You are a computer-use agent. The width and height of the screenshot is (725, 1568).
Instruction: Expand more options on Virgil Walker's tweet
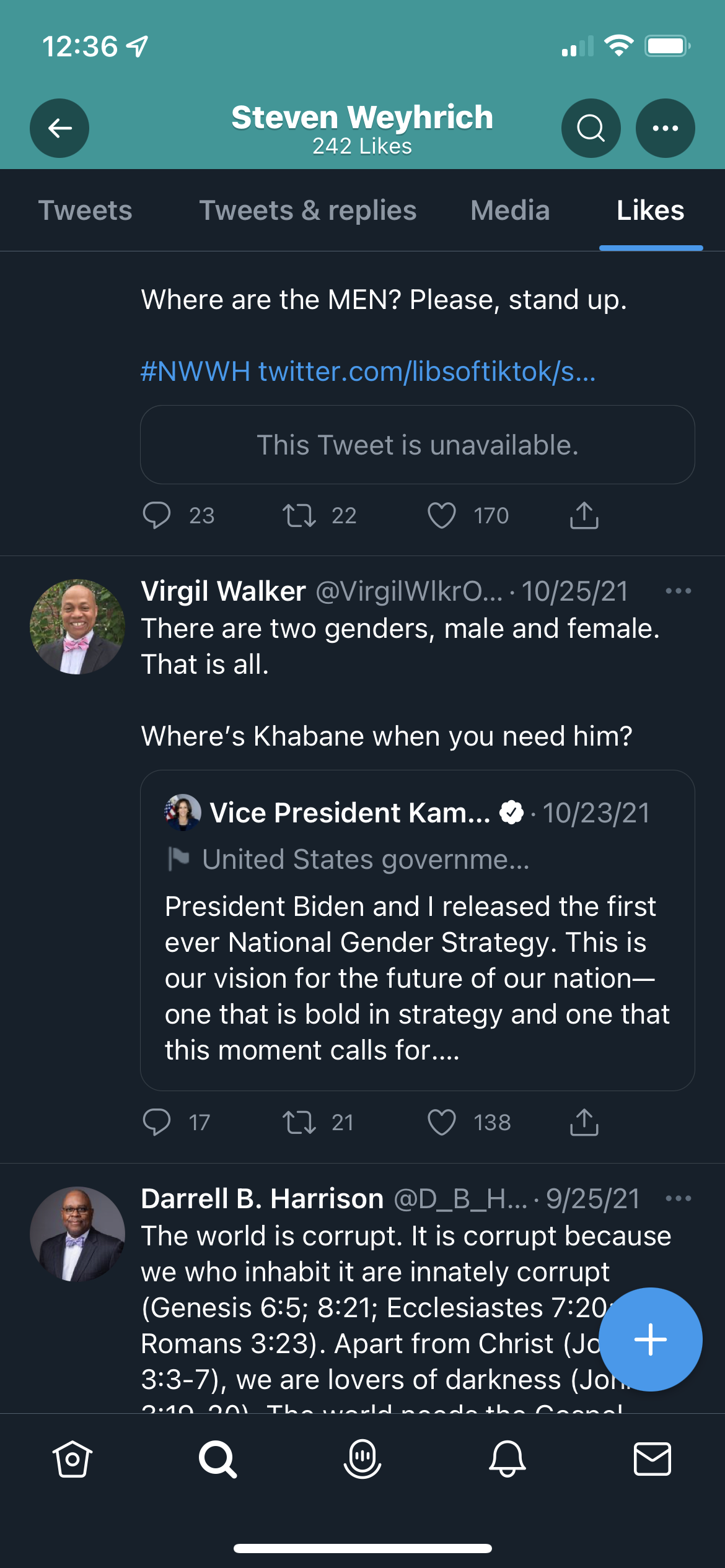tap(679, 591)
